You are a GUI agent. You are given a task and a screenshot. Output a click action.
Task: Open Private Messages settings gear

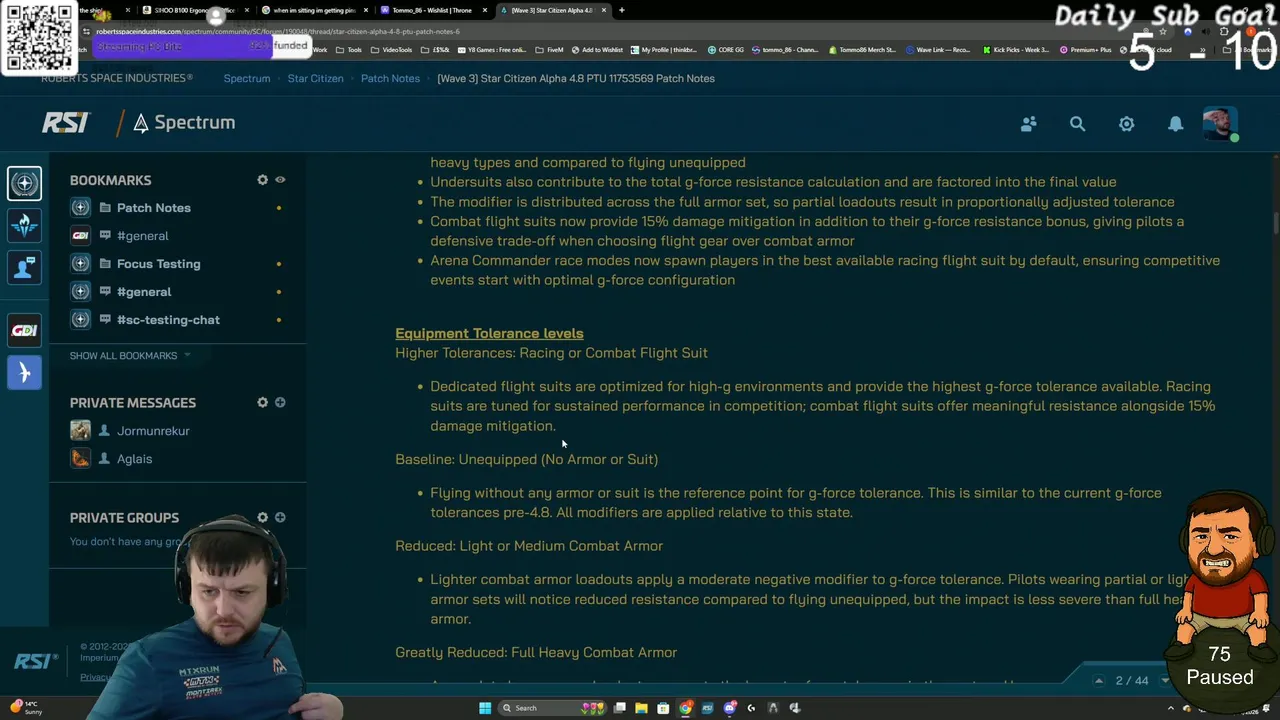[x=262, y=402]
